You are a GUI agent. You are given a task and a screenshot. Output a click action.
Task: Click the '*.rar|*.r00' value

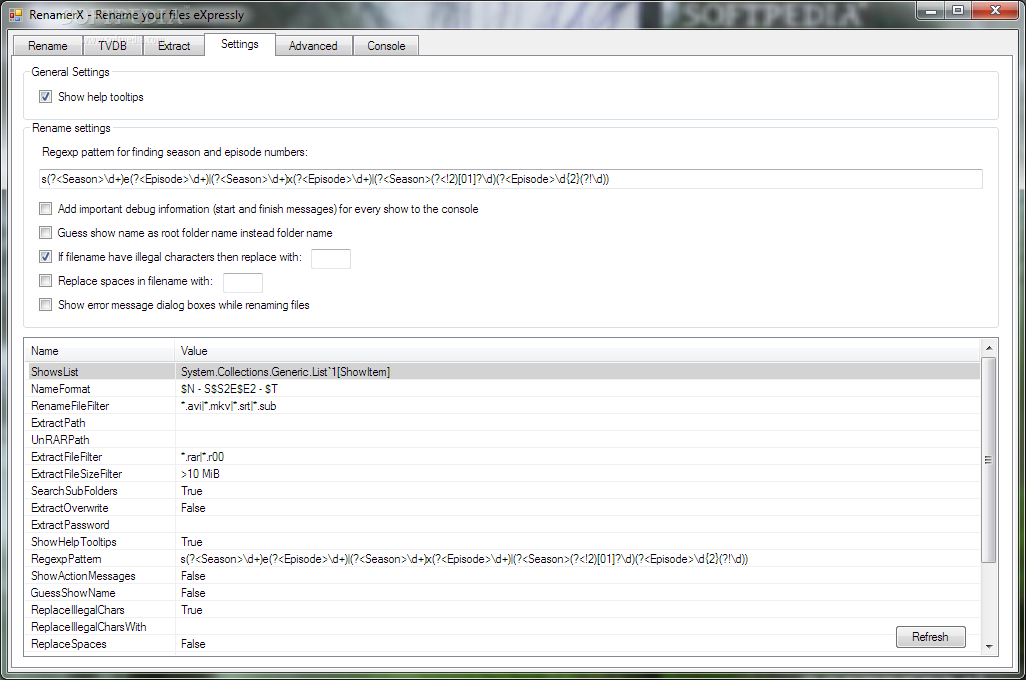click(x=202, y=457)
